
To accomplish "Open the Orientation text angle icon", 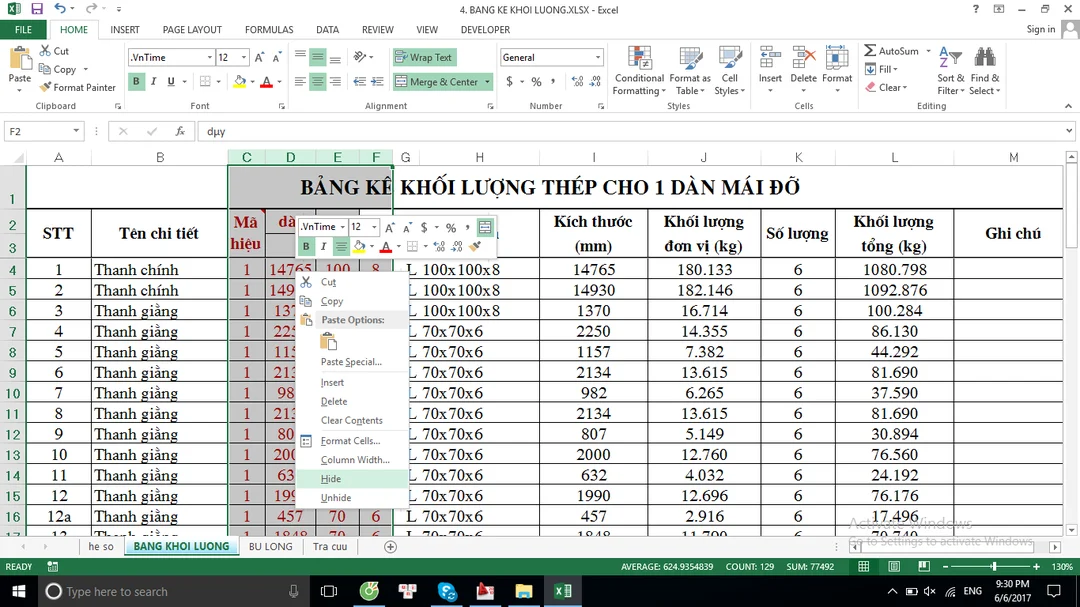I will [360, 57].
